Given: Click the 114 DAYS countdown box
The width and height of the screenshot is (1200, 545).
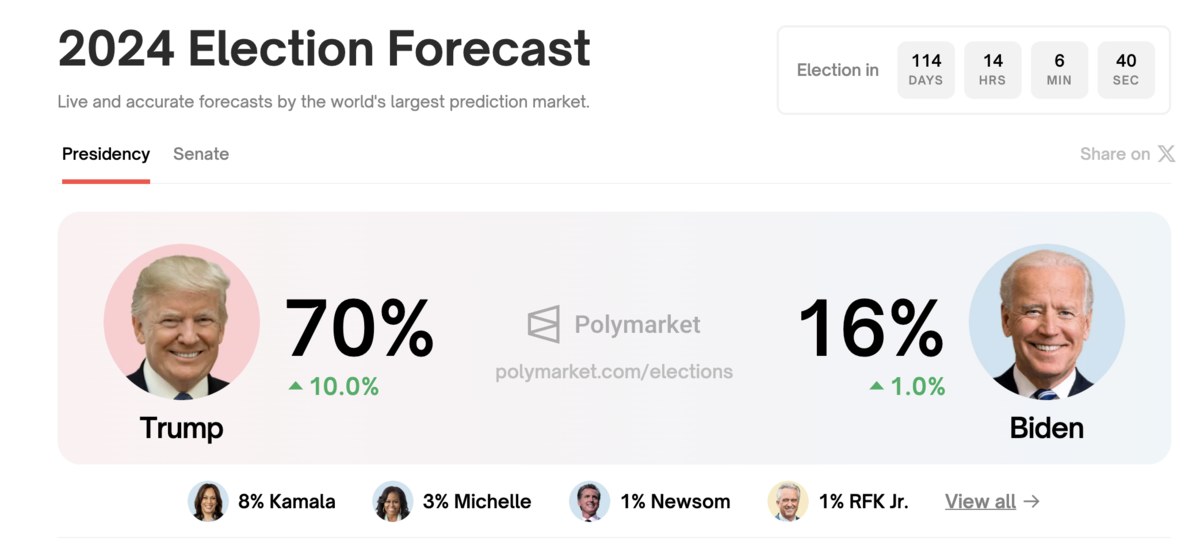Looking at the screenshot, I should [926, 70].
